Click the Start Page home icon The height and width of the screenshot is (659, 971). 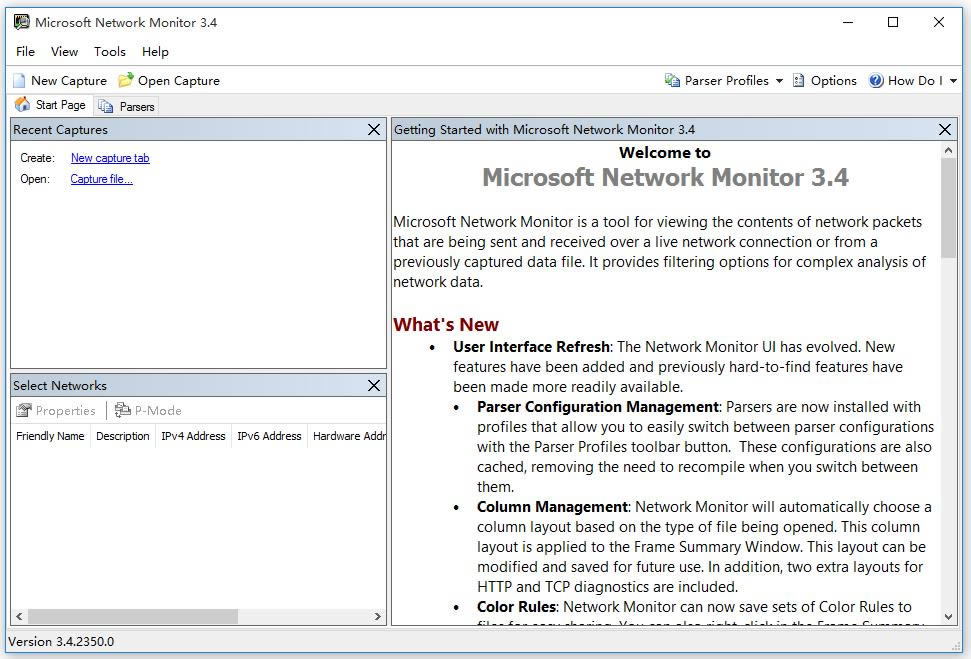pyautogui.click(x=22, y=105)
